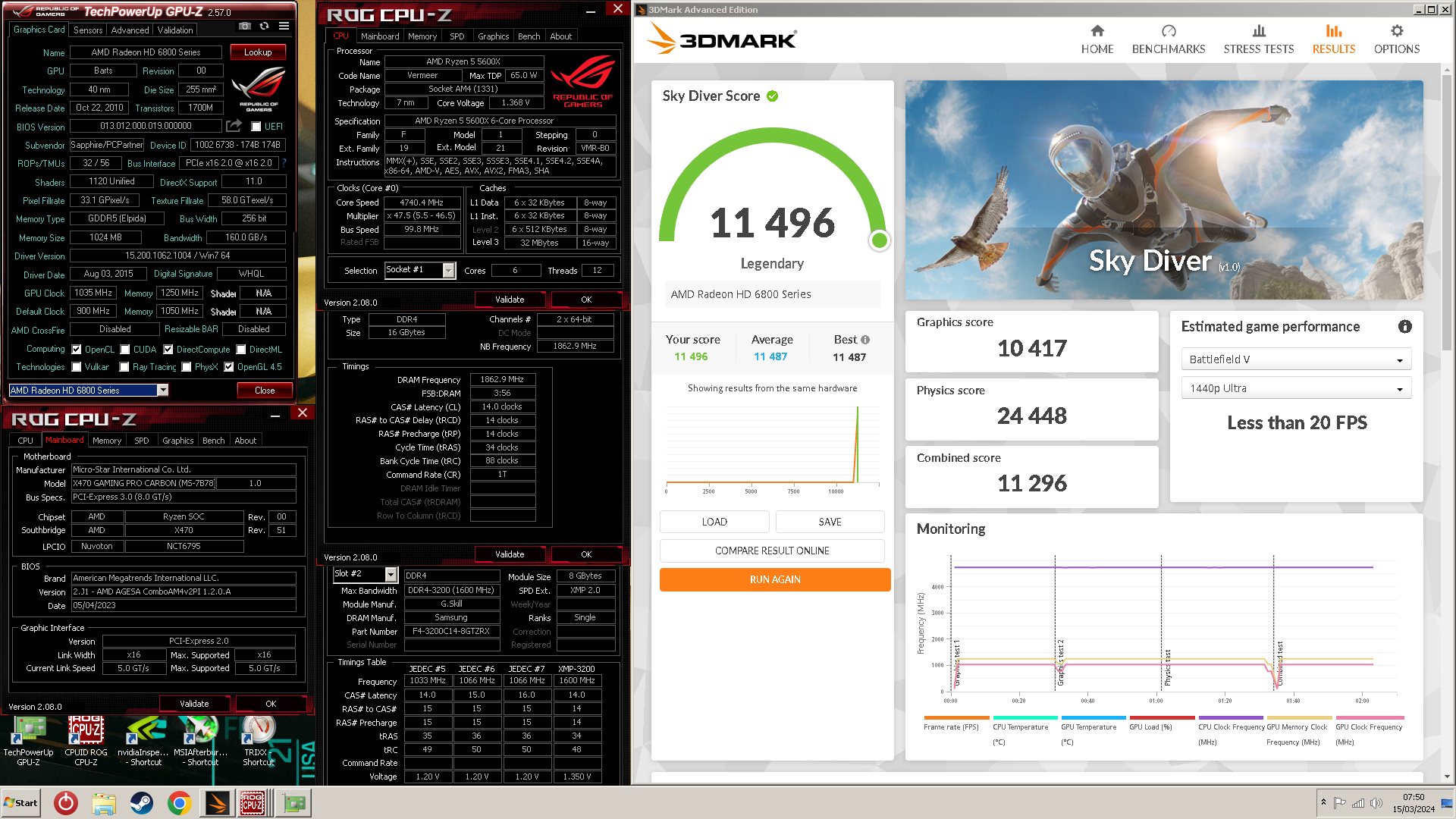The image size is (1456, 819).
Task: Toggle the Vulkan checkbox
Action: [77, 367]
